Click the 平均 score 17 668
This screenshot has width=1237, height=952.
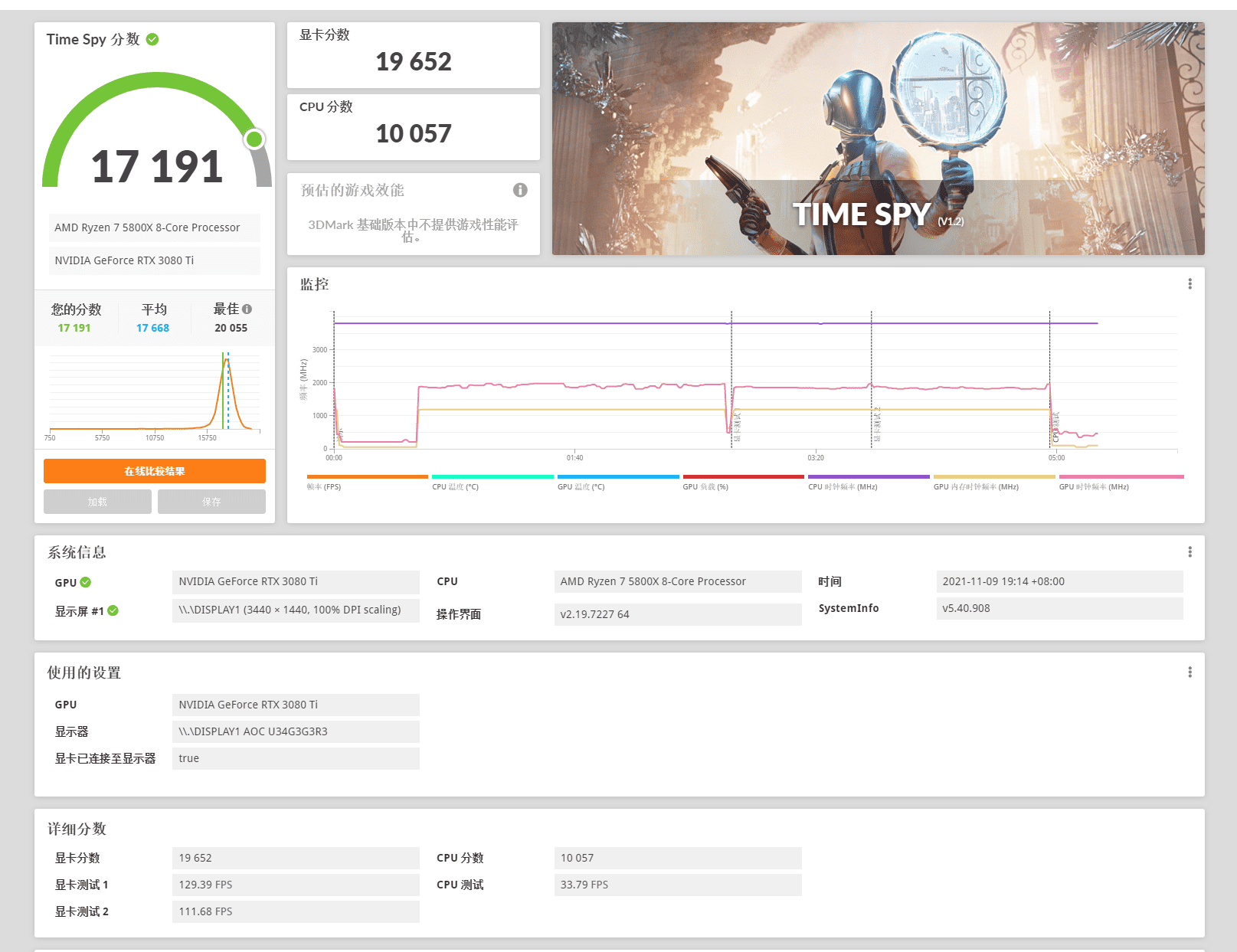pyautogui.click(x=152, y=328)
